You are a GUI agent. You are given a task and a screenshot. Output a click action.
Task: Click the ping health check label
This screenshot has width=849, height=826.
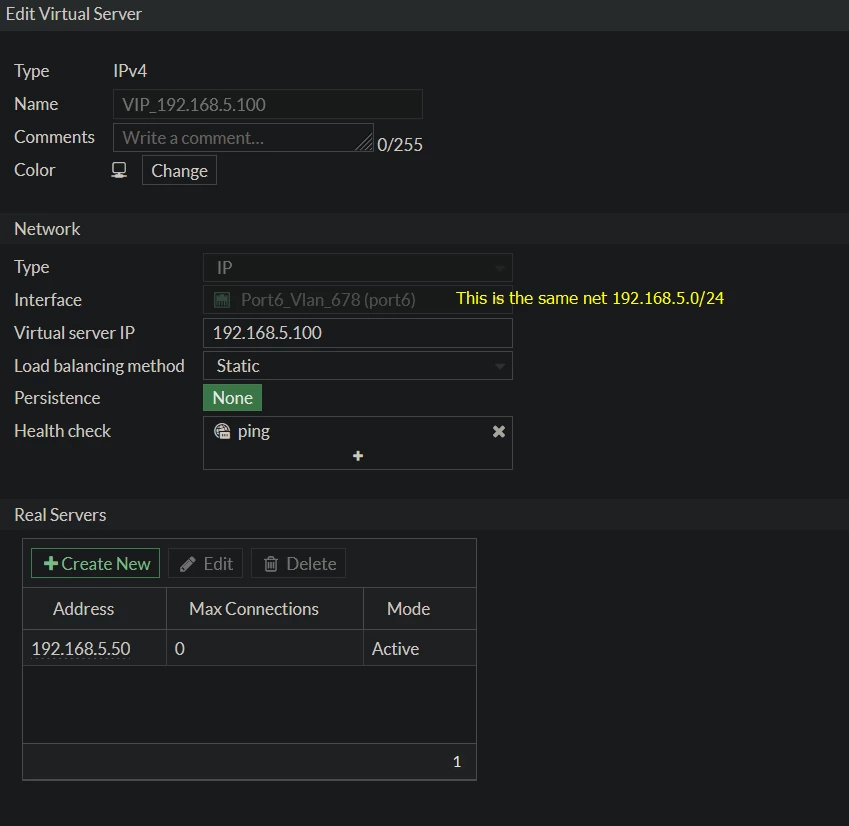point(254,431)
